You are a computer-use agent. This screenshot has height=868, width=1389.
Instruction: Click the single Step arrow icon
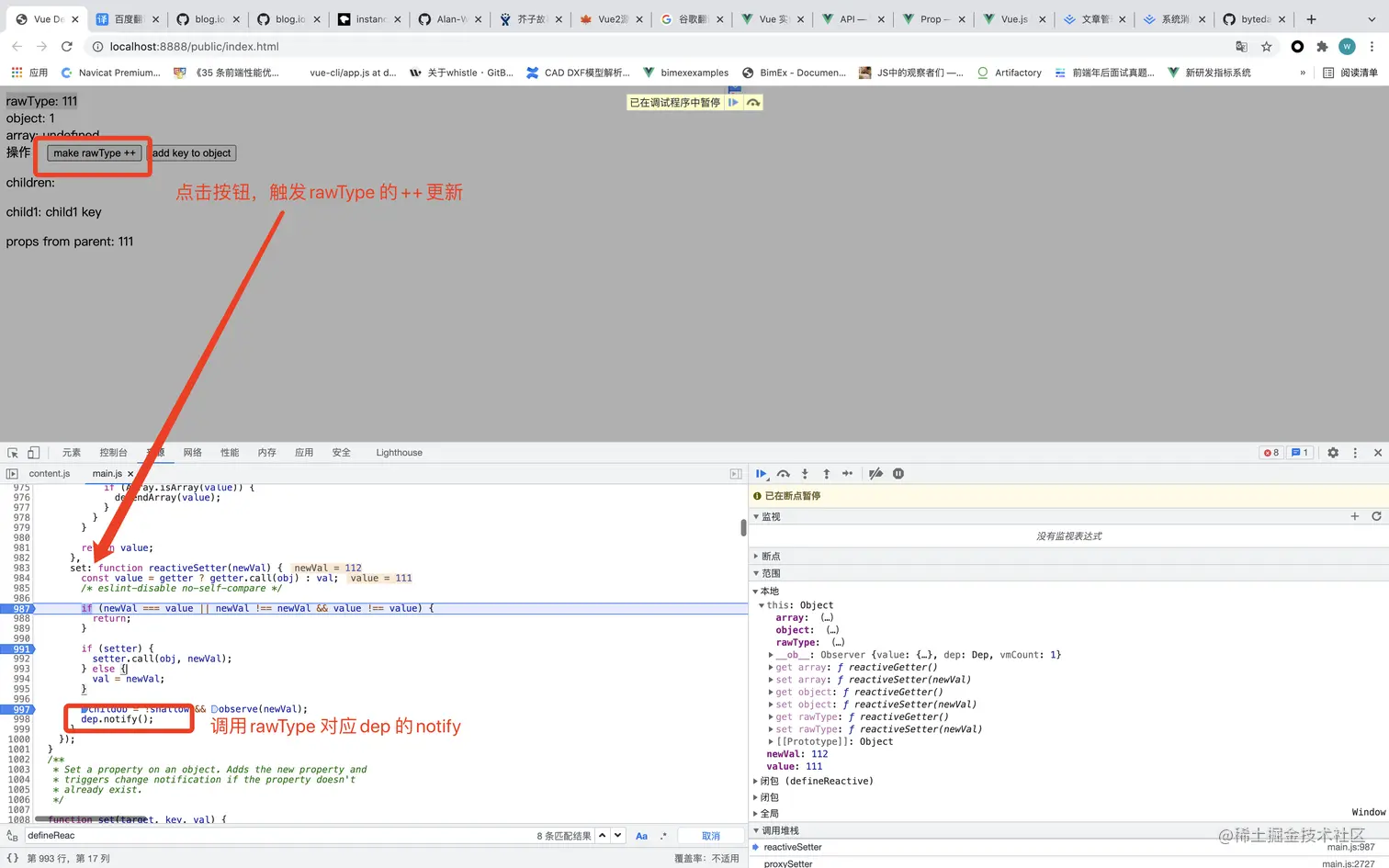coord(847,474)
